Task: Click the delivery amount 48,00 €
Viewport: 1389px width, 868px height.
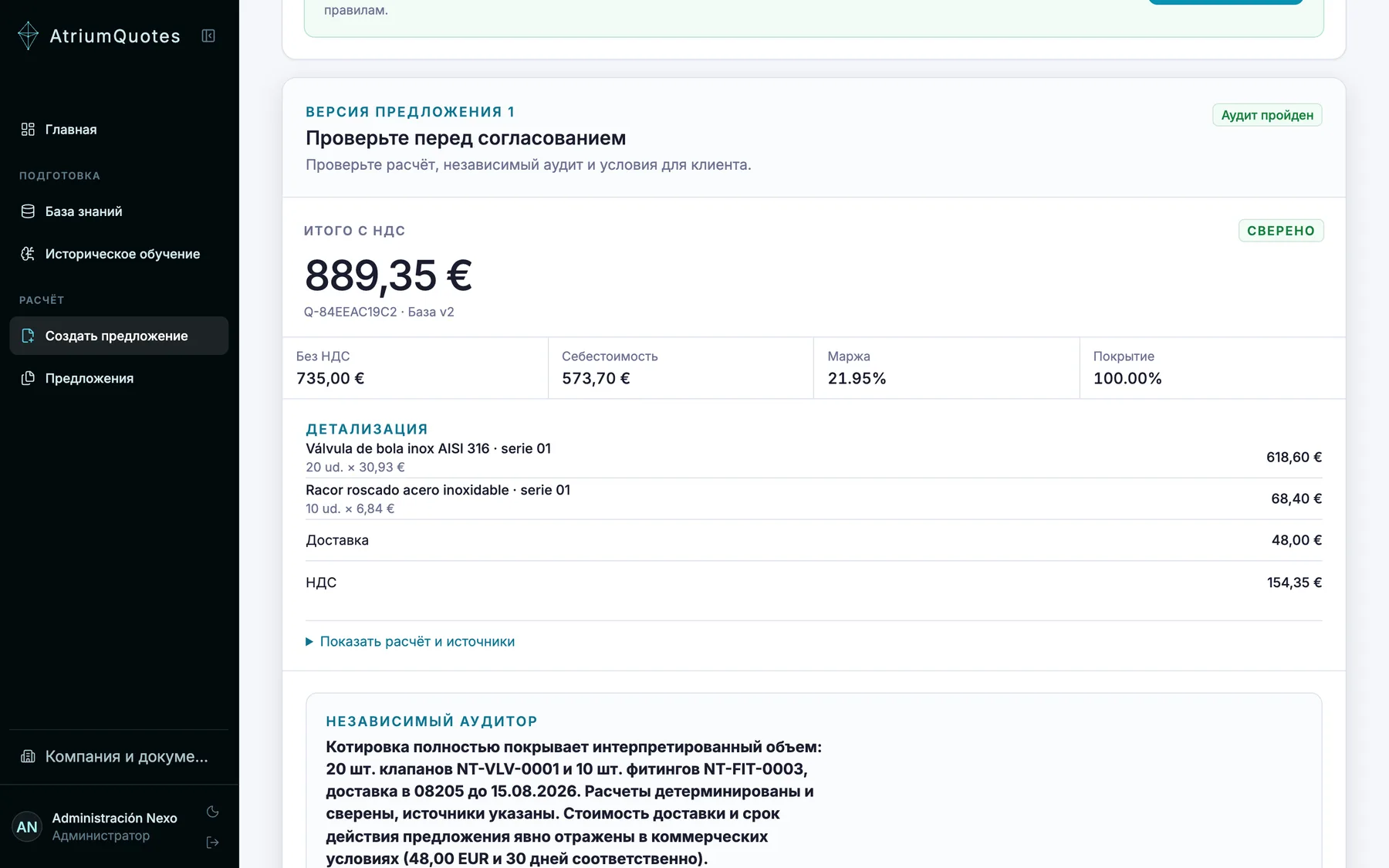Action: tap(1296, 540)
